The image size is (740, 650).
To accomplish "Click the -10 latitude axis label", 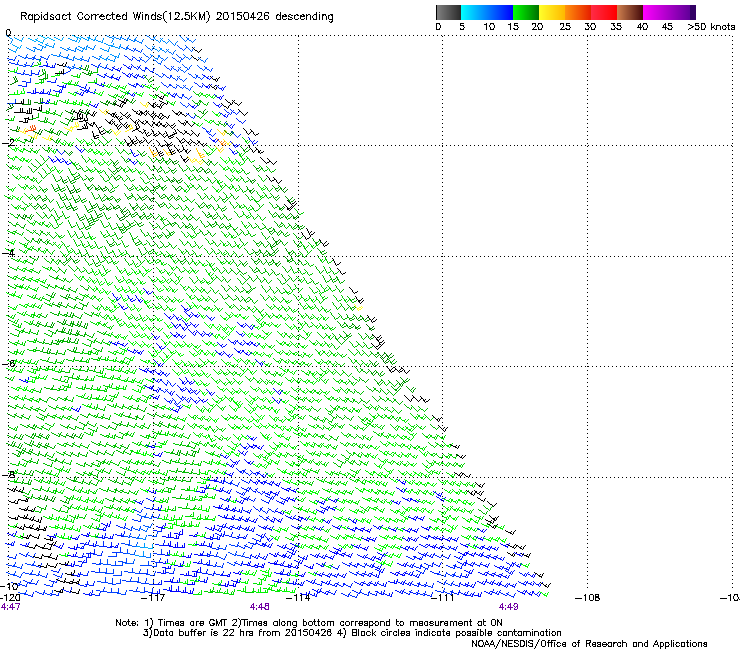I will click(10, 586).
